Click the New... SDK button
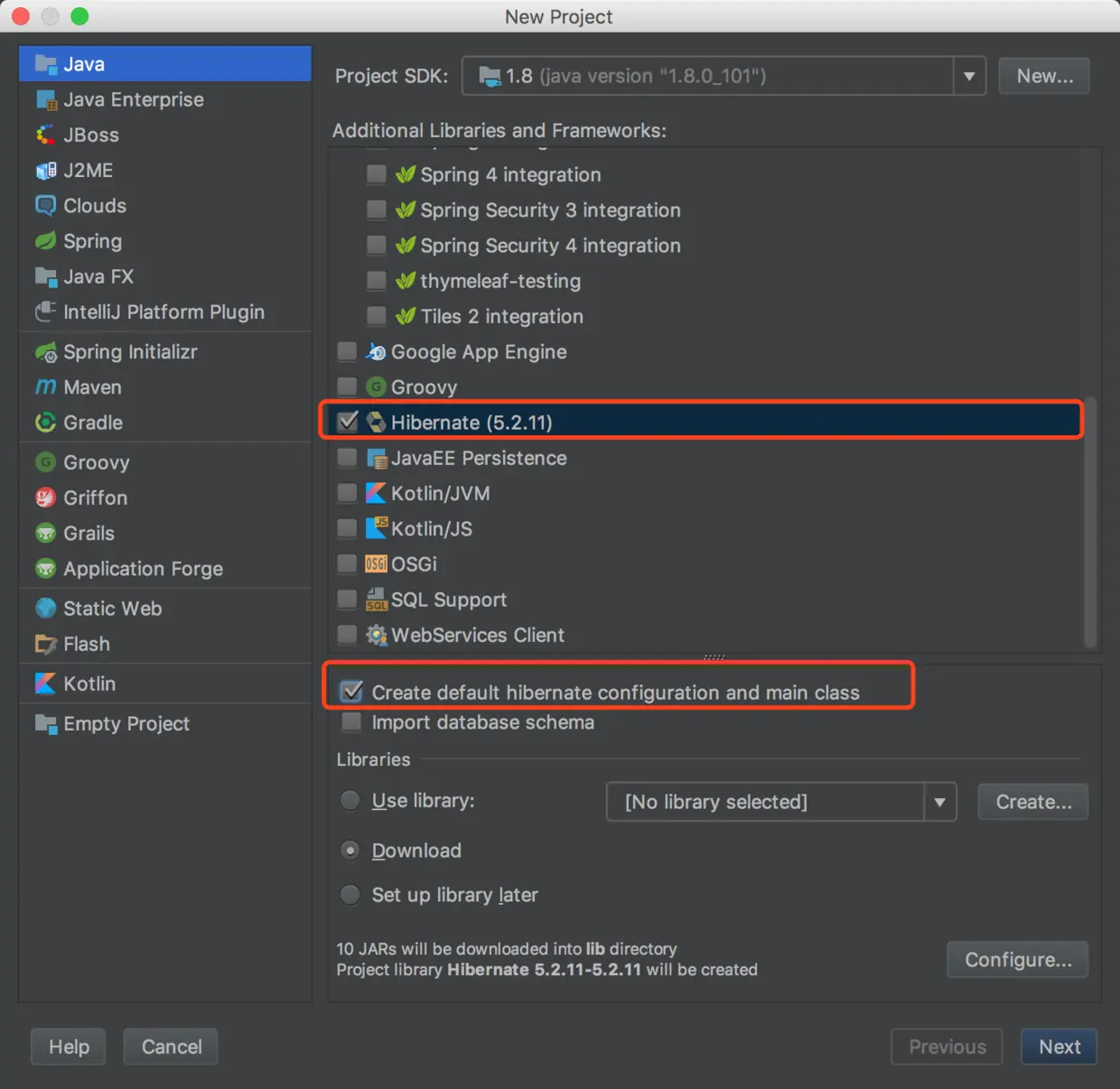Viewport: 1120px width, 1089px height. pos(1044,76)
